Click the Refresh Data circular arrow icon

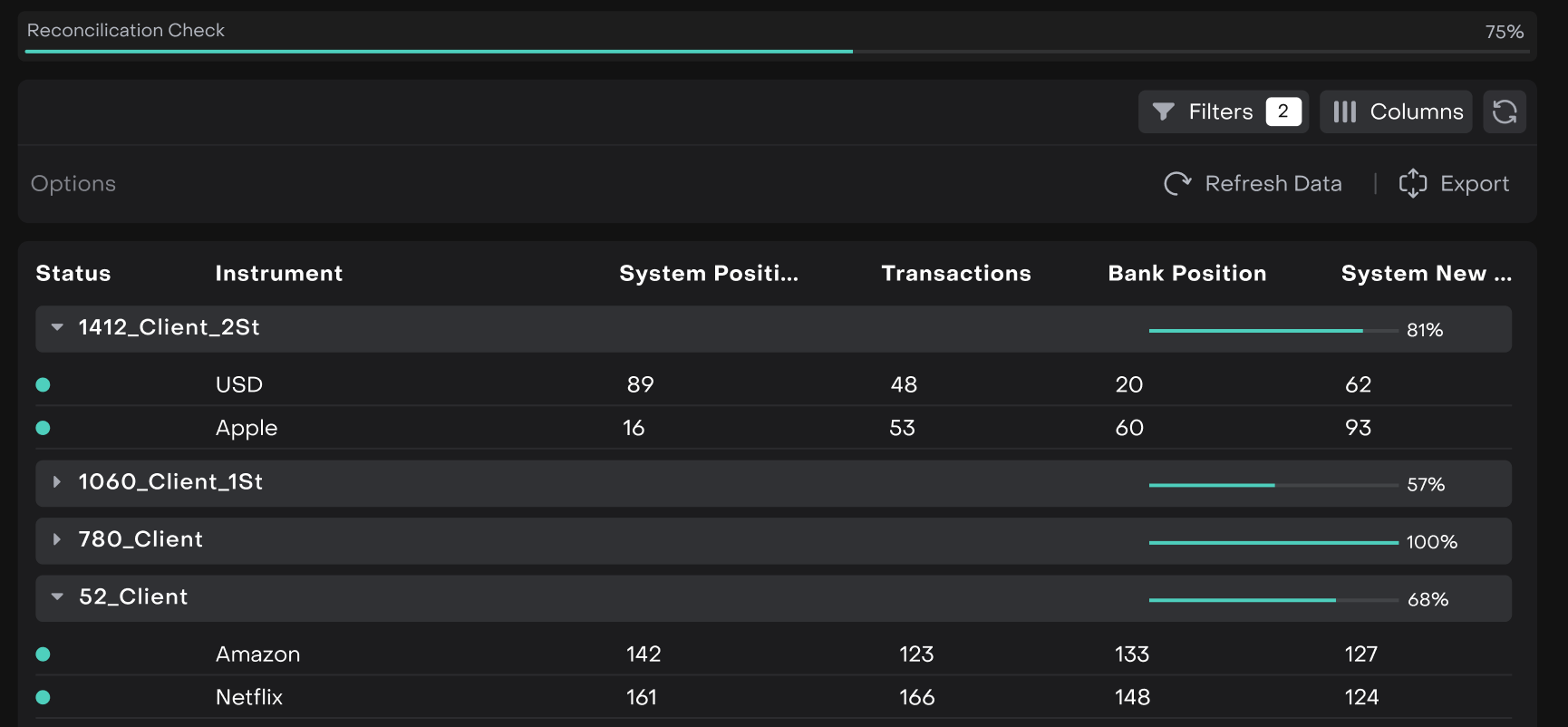[1177, 184]
